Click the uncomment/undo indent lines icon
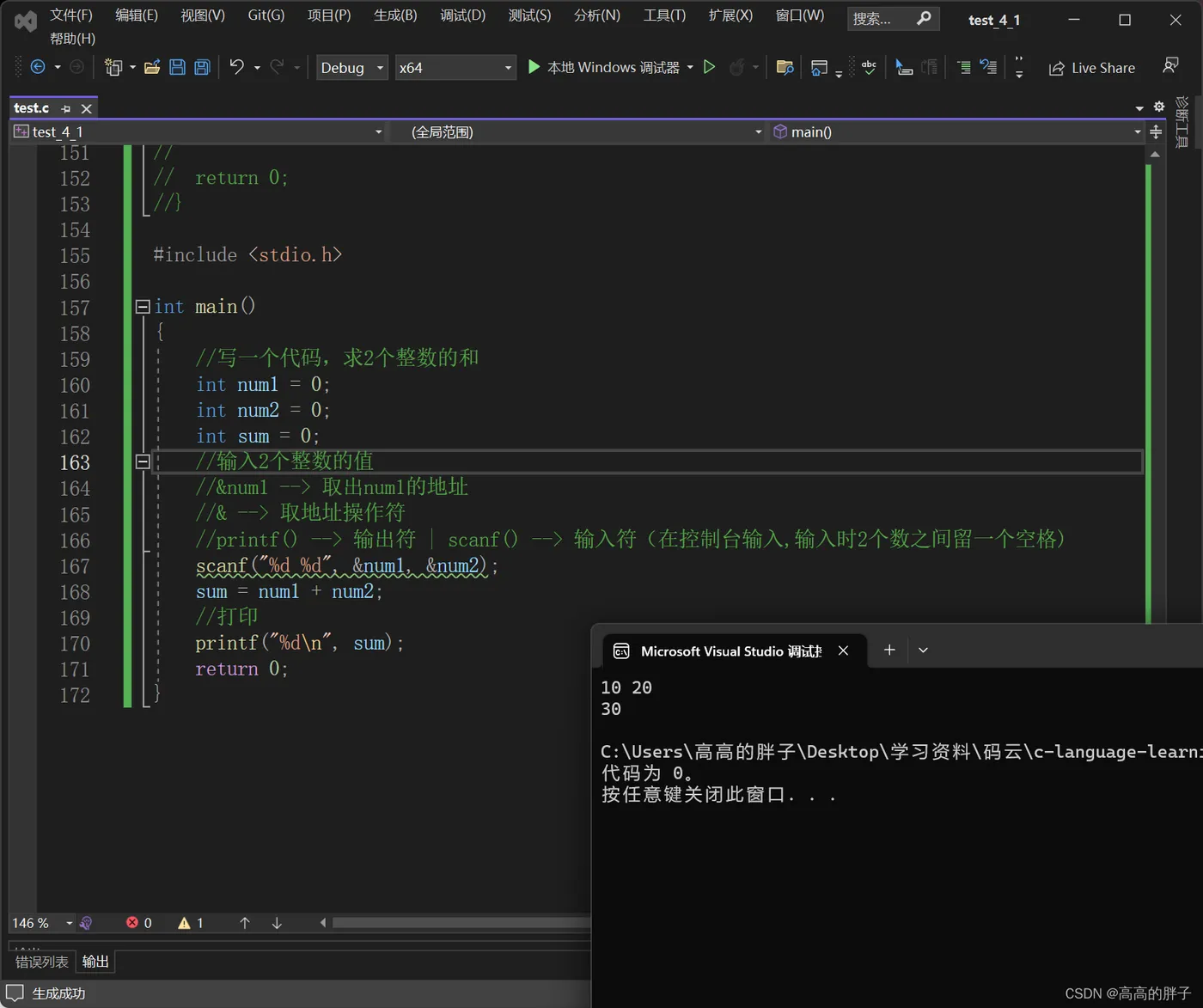This screenshot has height=1008, width=1203. click(x=988, y=67)
